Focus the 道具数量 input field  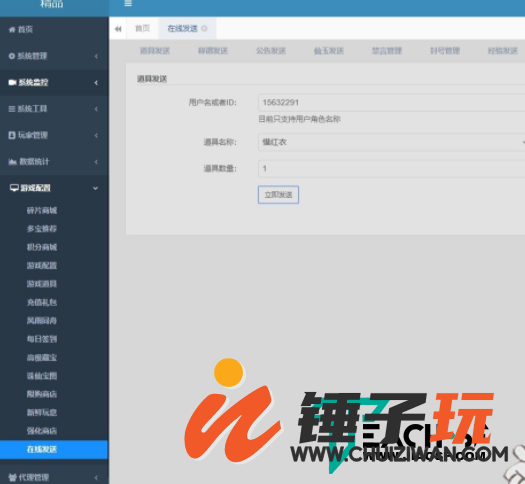pos(391,168)
